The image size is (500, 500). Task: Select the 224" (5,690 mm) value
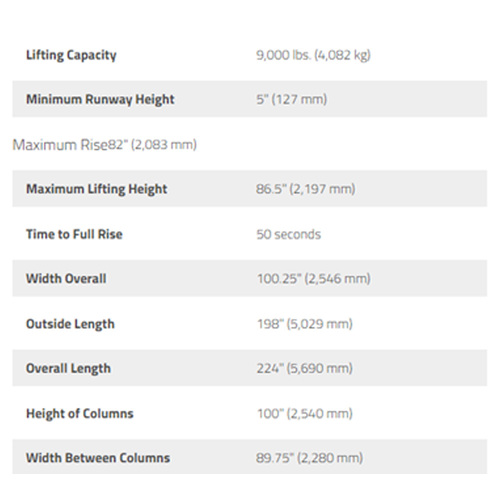[x=305, y=368]
